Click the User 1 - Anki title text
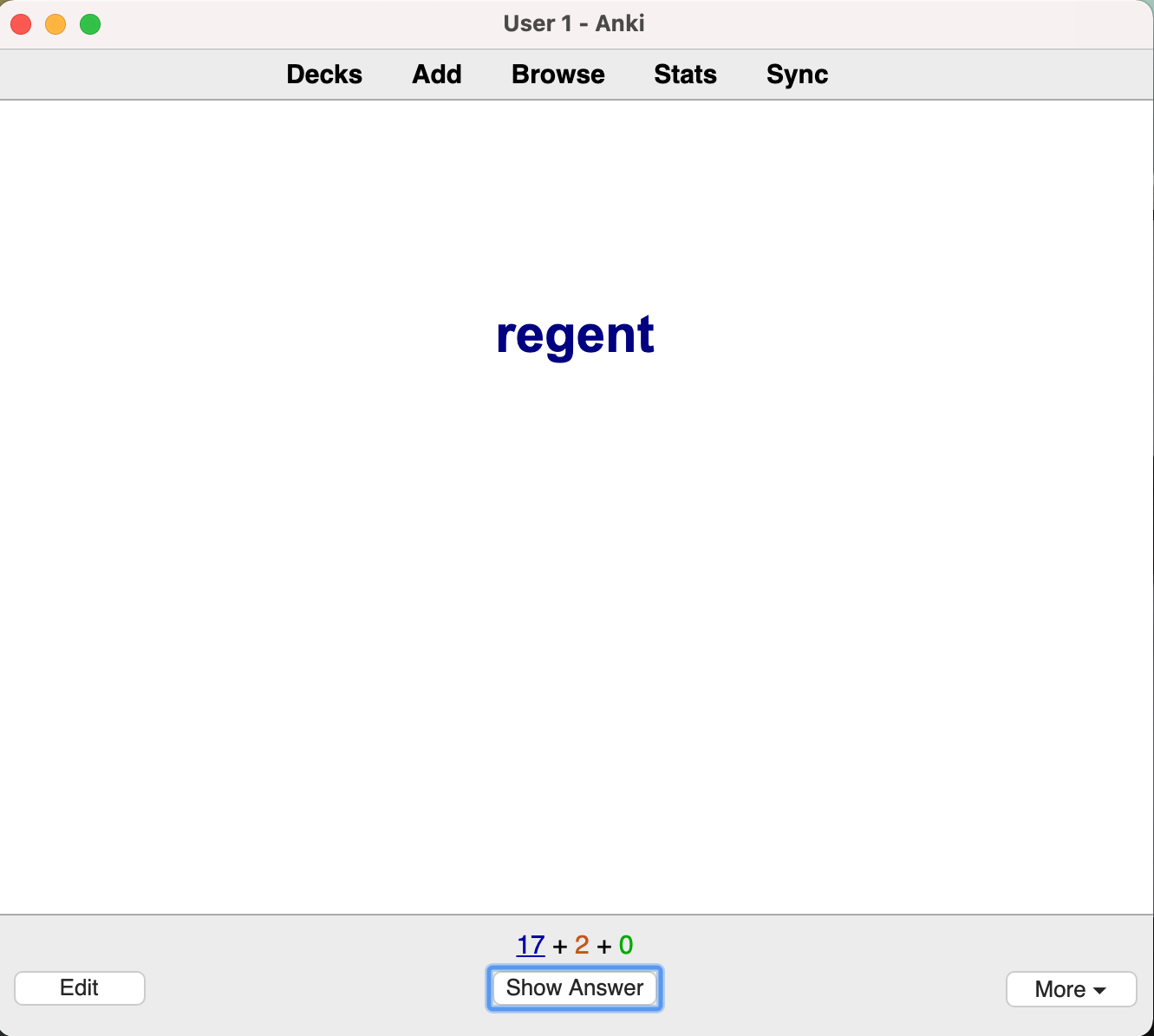This screenshot has width=1154, height=1036. point(574,23)
